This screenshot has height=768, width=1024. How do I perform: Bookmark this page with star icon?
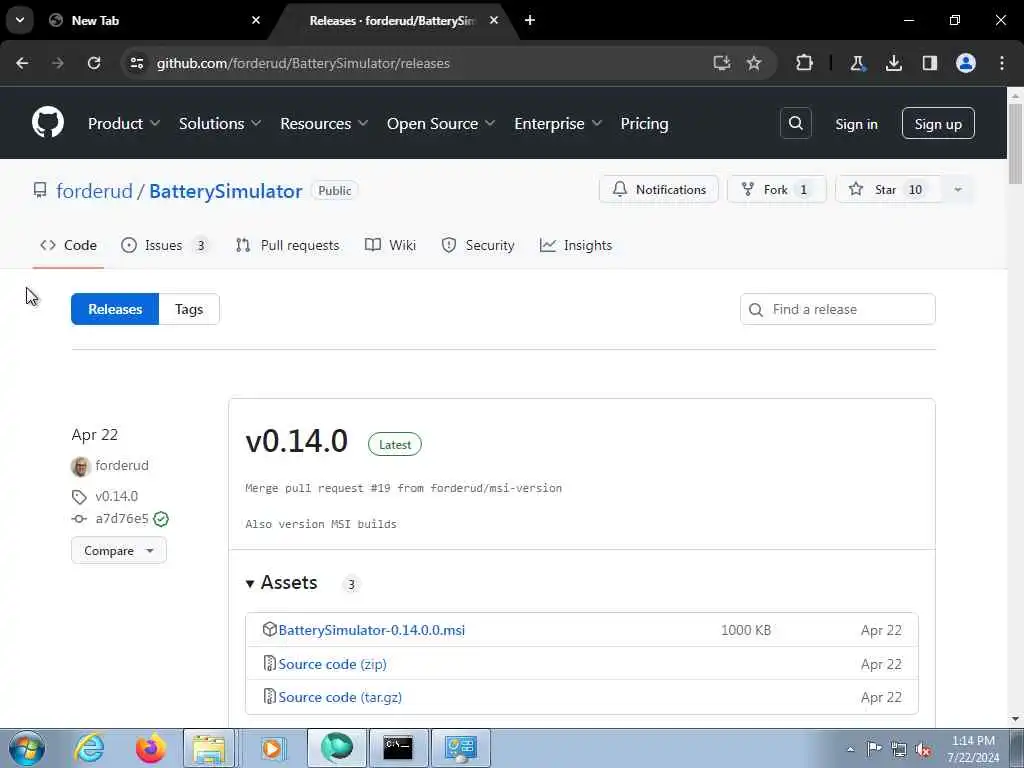pos(754,63)
